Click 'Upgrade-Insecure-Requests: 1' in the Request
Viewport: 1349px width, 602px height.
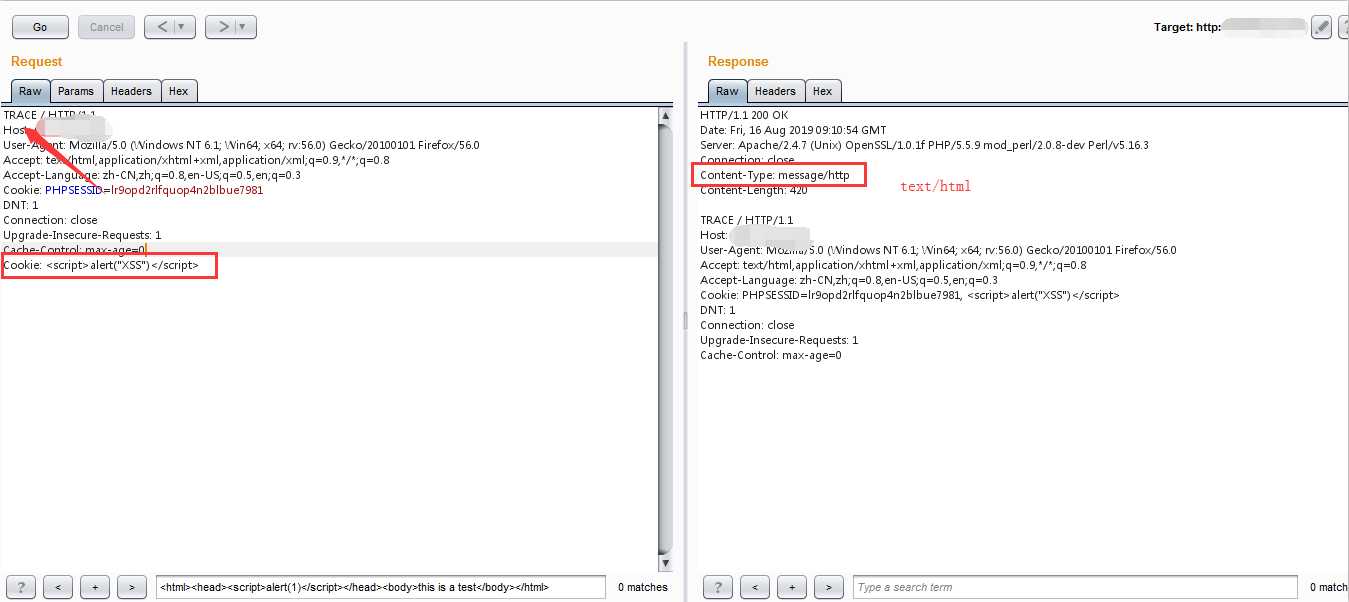[x=82, y=235]
